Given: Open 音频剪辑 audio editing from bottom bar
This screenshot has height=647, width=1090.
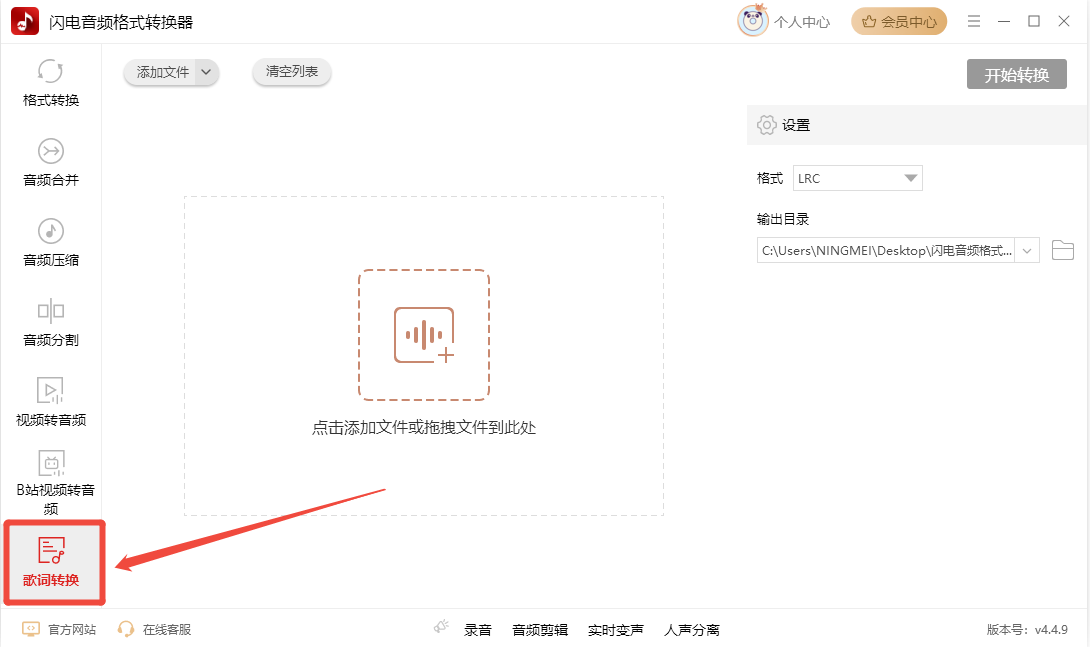Looking at the screenshot, I should coord(540,630).
